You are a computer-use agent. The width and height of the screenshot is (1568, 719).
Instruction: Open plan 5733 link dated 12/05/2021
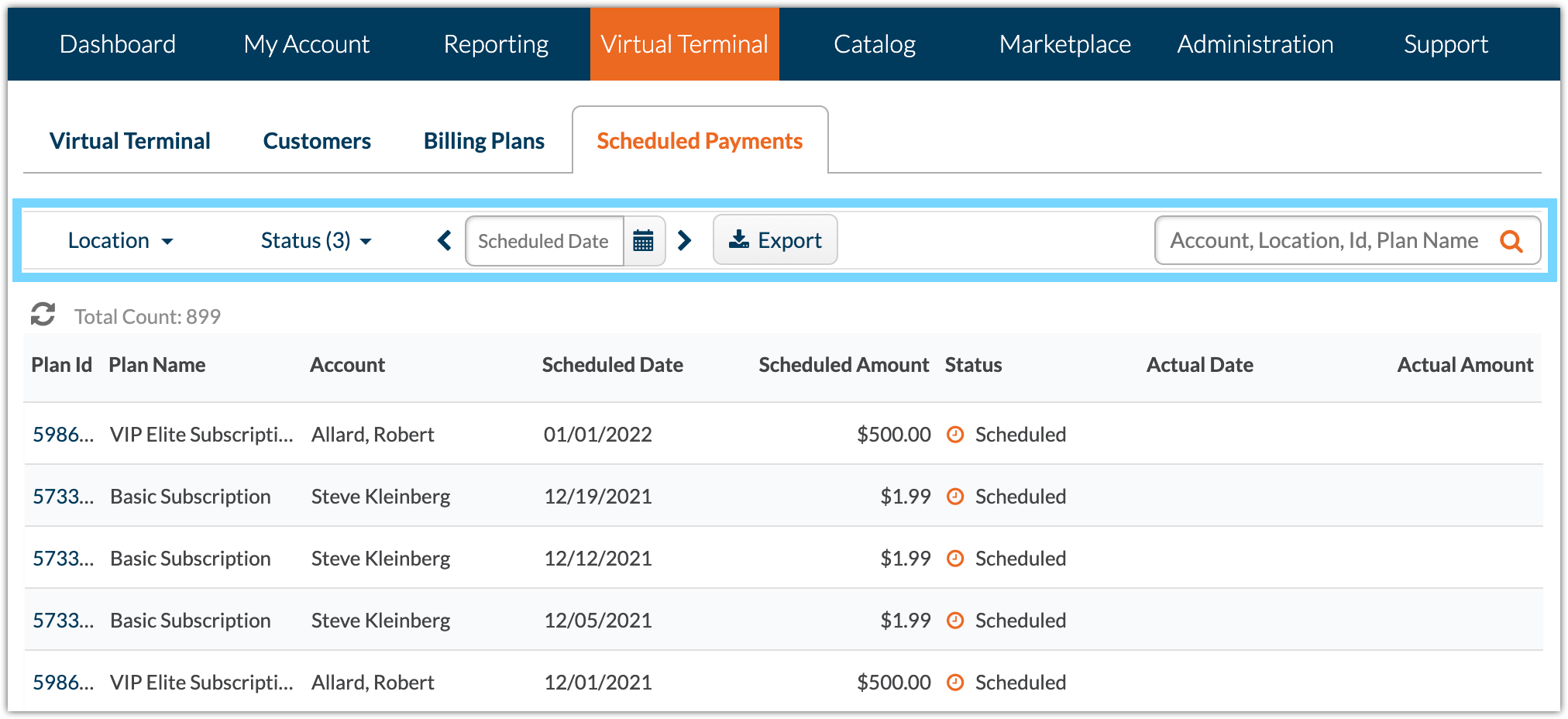(x=63, y=621)
